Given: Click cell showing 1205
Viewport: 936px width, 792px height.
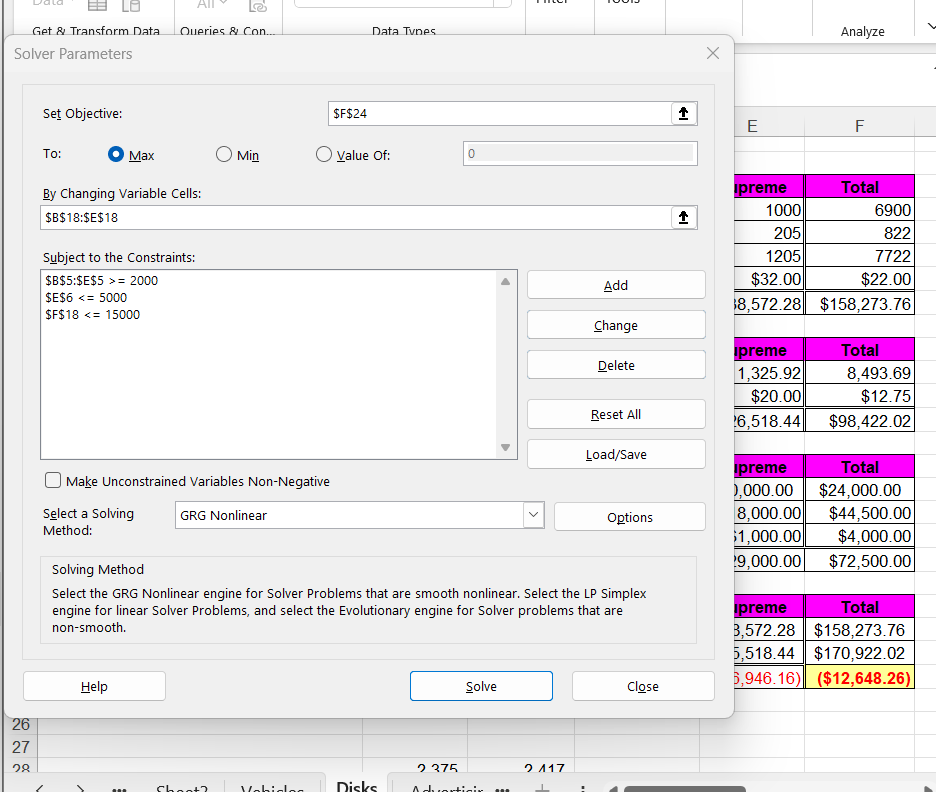Looking at the screenshot, I should pyautogui.click(x=769, y=256).
